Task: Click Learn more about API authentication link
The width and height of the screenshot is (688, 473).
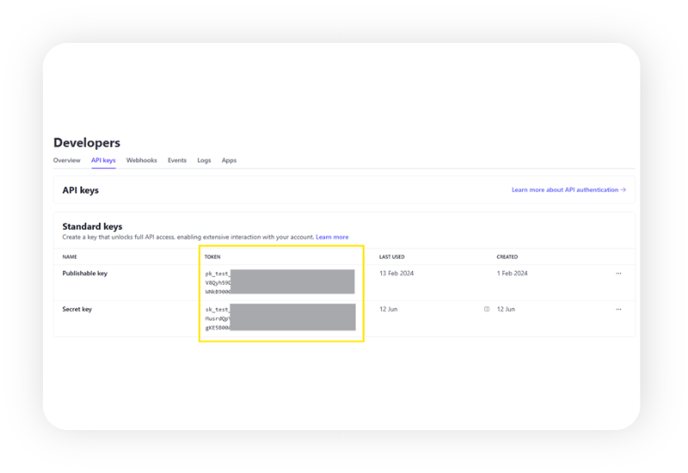Action: [568, 189]
